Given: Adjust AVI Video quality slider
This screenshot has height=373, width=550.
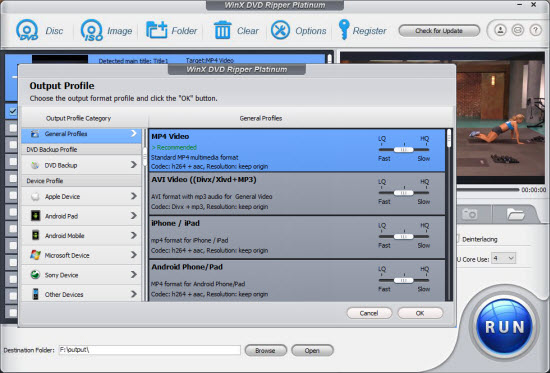Looking at the screenshot, I should tap(404, 193).
